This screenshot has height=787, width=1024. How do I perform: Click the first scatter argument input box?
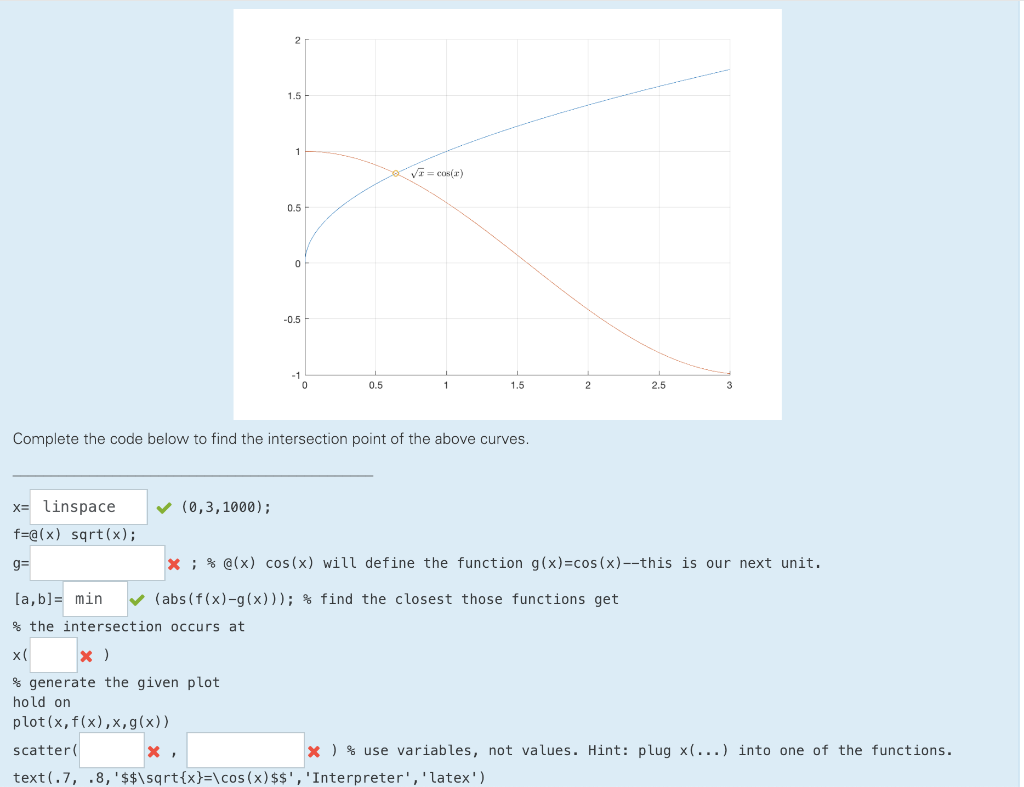tap(111, 749)
